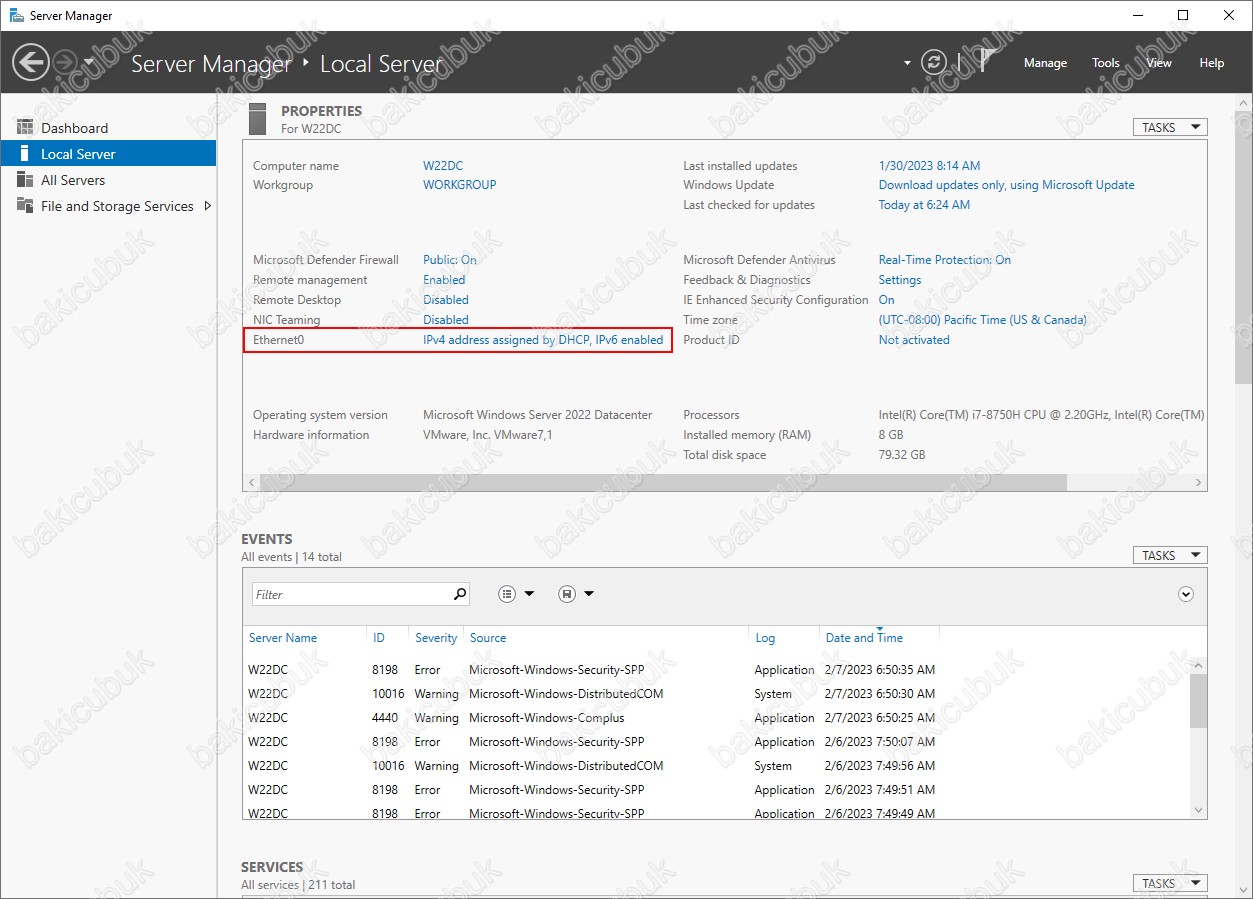Open the Help menu
Image resolution: width=1253 pixels, height=899 pixels.
pyautogui.click(x=1211, y=63)
